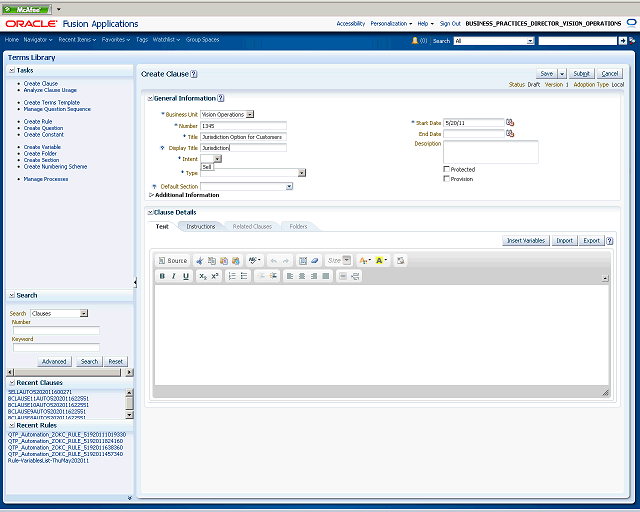Open the Navigator menu
The image size is (640, 512).
pyautogui.click(x=38, y=40)
